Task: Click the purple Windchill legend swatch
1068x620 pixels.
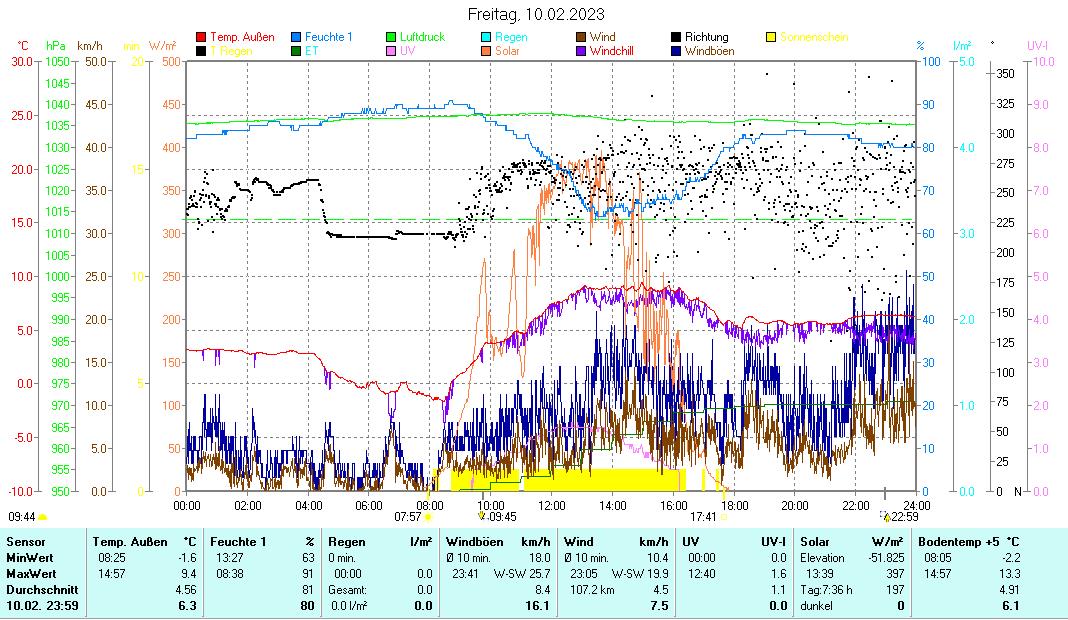Action: coord(581,51)
